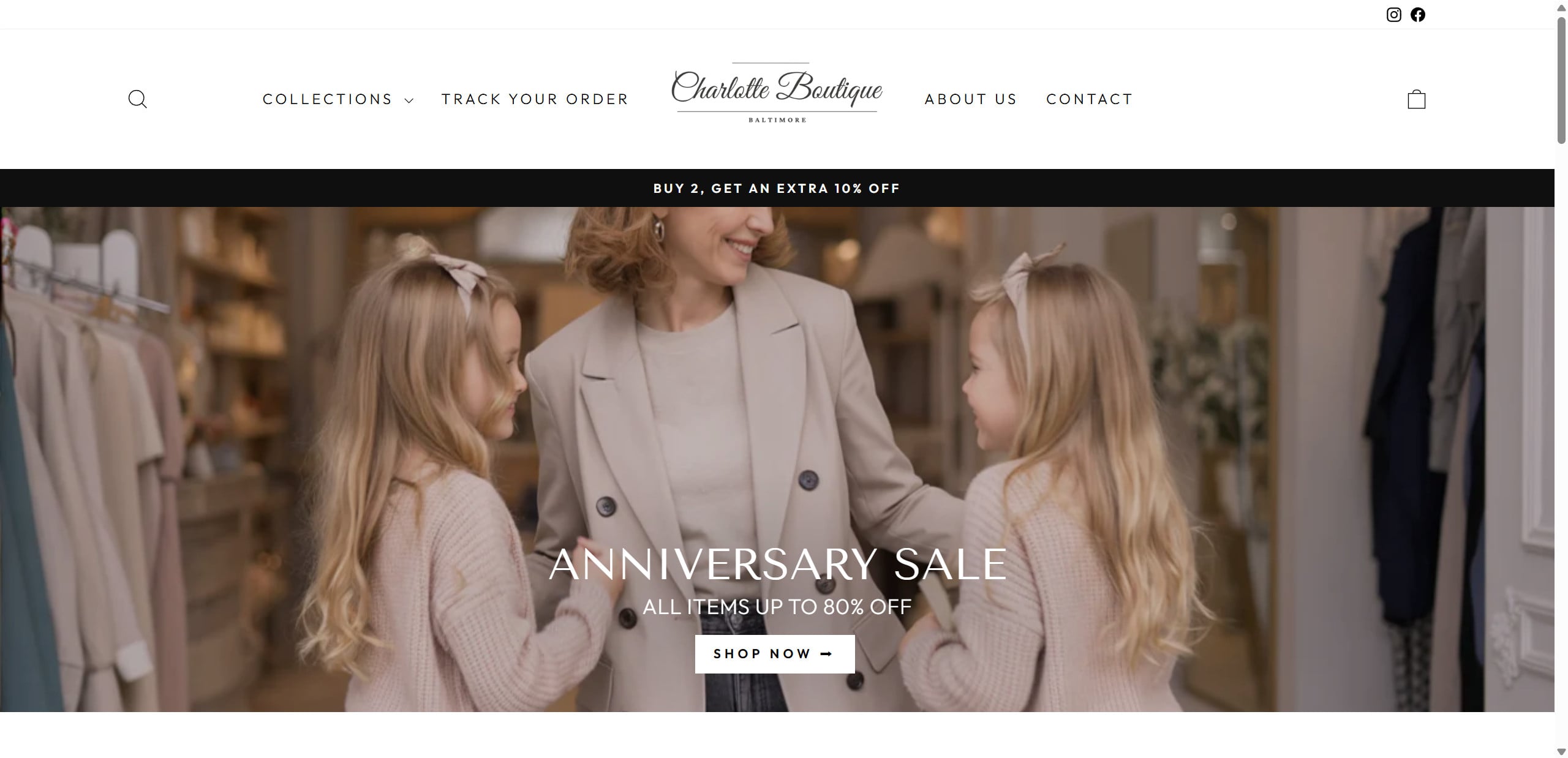Open the search magnifier icon

tap(137, 99)
